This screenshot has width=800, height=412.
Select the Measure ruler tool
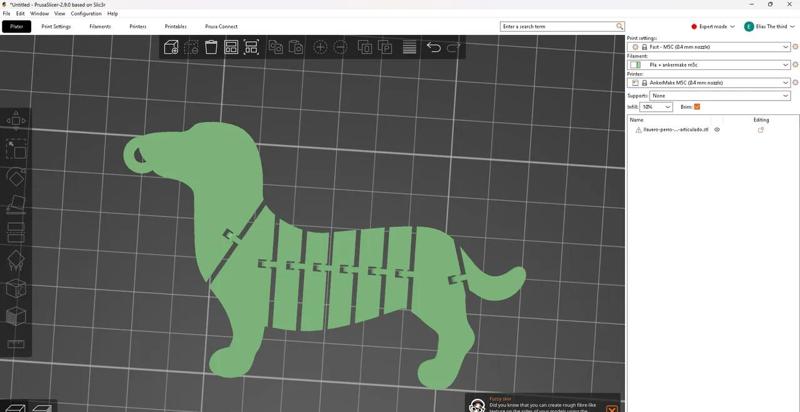(16, 344)
